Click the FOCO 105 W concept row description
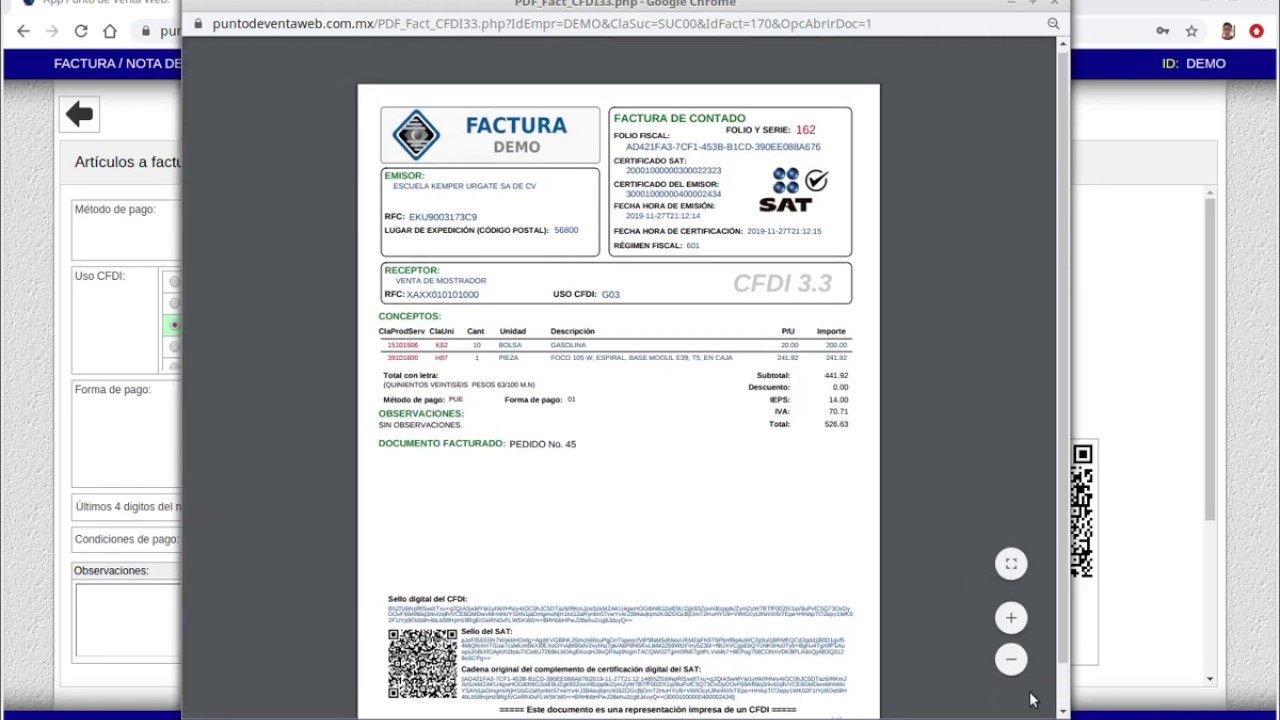1280x720 pixels. point(641,357)
